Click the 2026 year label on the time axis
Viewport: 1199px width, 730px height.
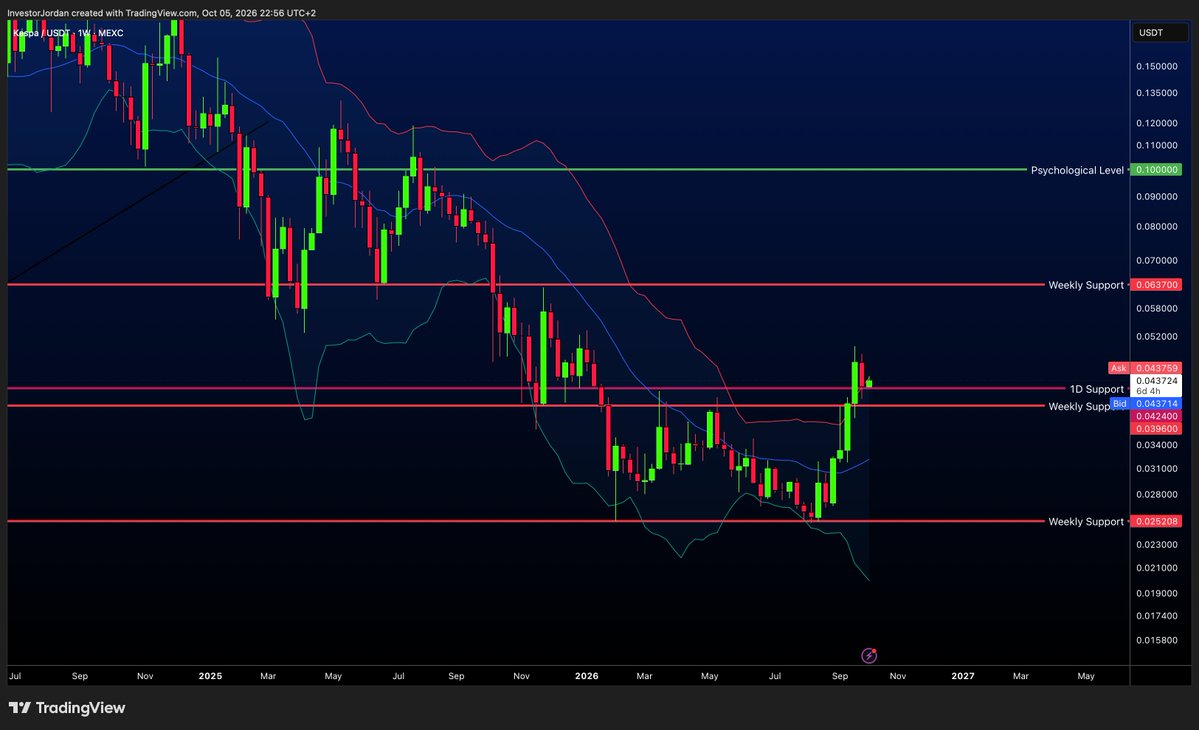pyautogui.click(x=587, y=676)
